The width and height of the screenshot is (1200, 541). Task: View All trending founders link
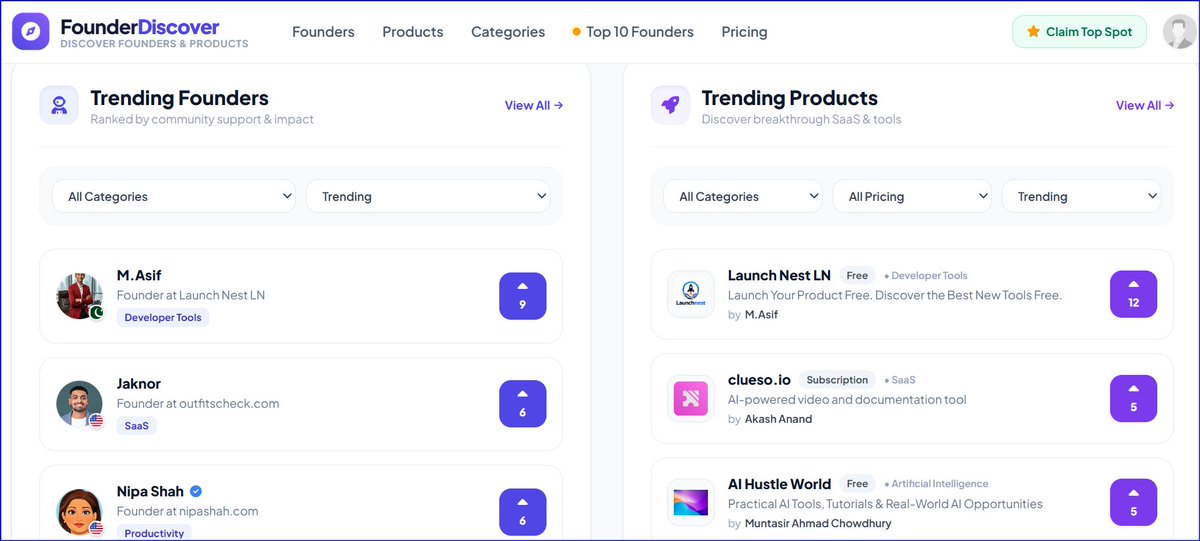click(x=534, y=105)
